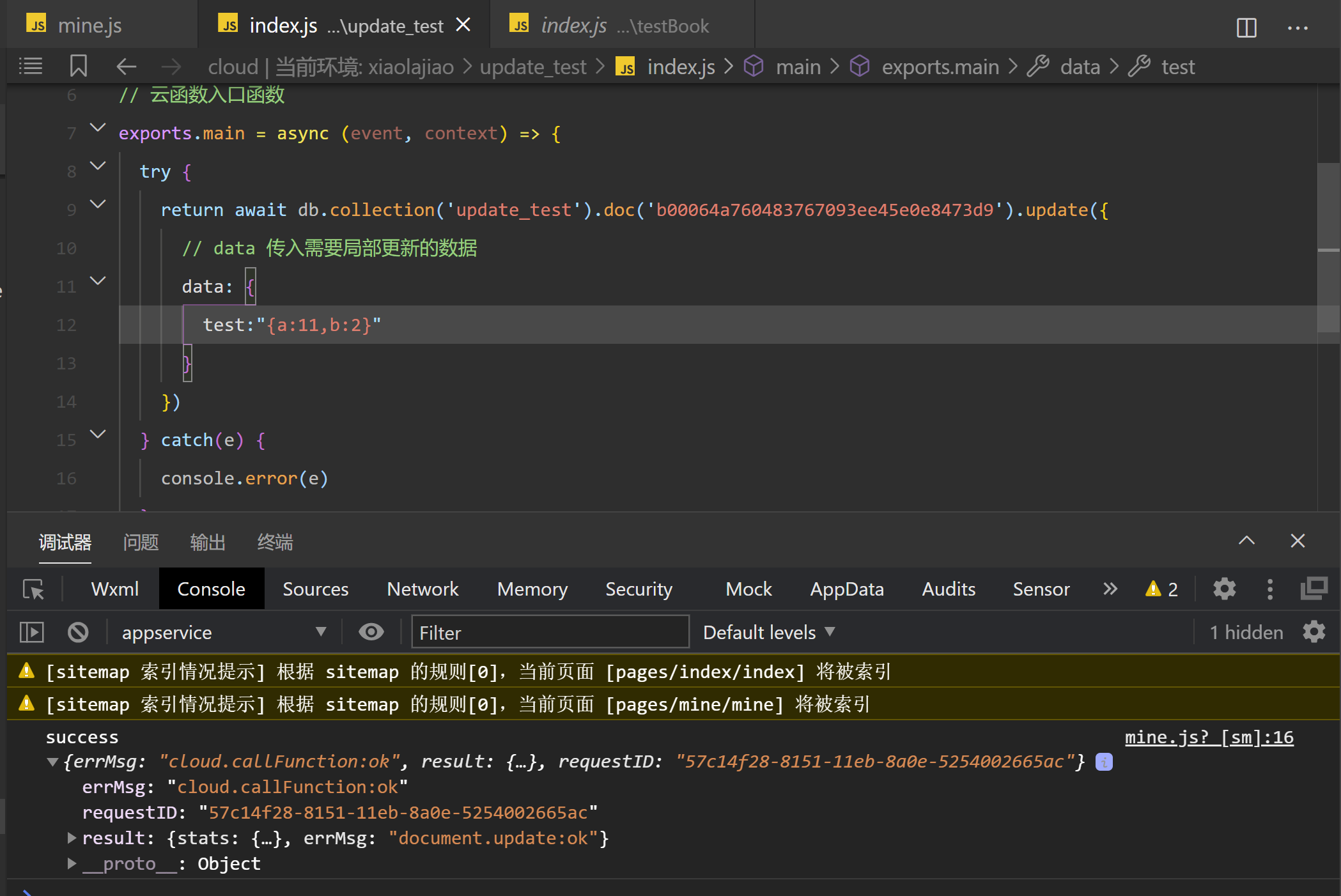Open the Default levels dropdown
The width and height of the screenshot is (1341, 896).
[x=768, y=632]
